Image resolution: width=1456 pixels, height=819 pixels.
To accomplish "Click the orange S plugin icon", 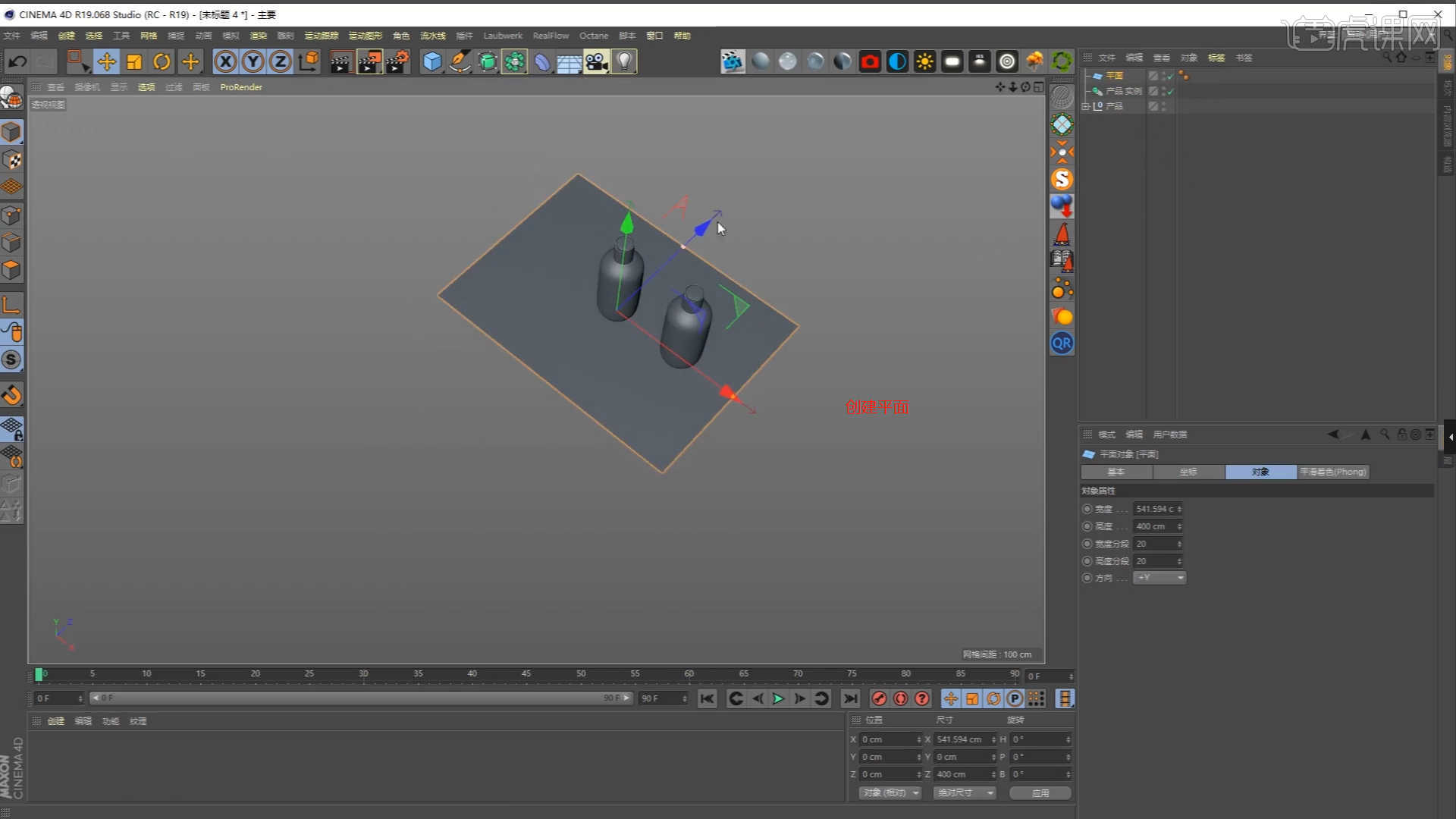I will pos(1062,179).
